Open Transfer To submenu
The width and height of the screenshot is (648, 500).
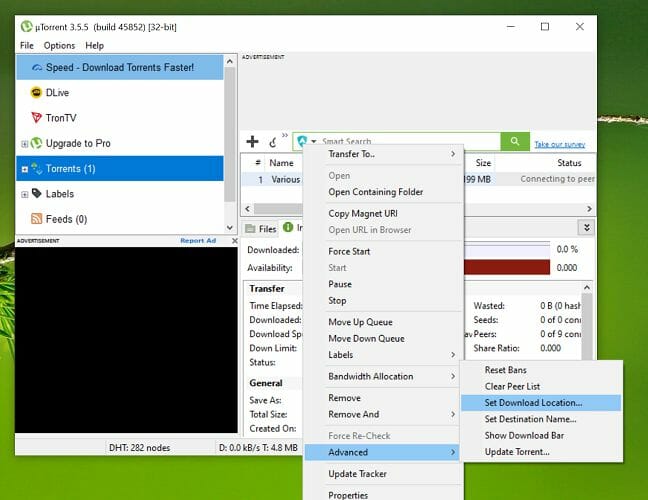pos(382,154)
